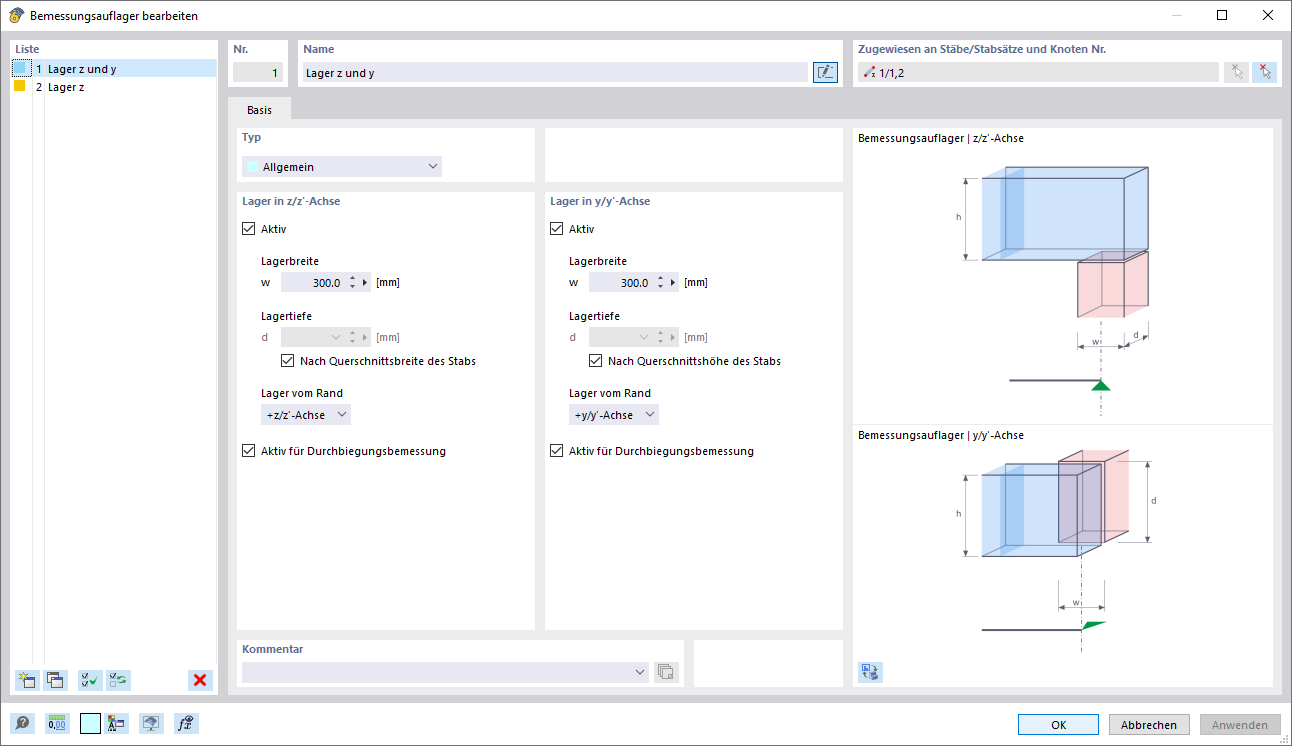1292x746 pixels.
Task: Maximize the dialog window
Action: (1222, 15)
